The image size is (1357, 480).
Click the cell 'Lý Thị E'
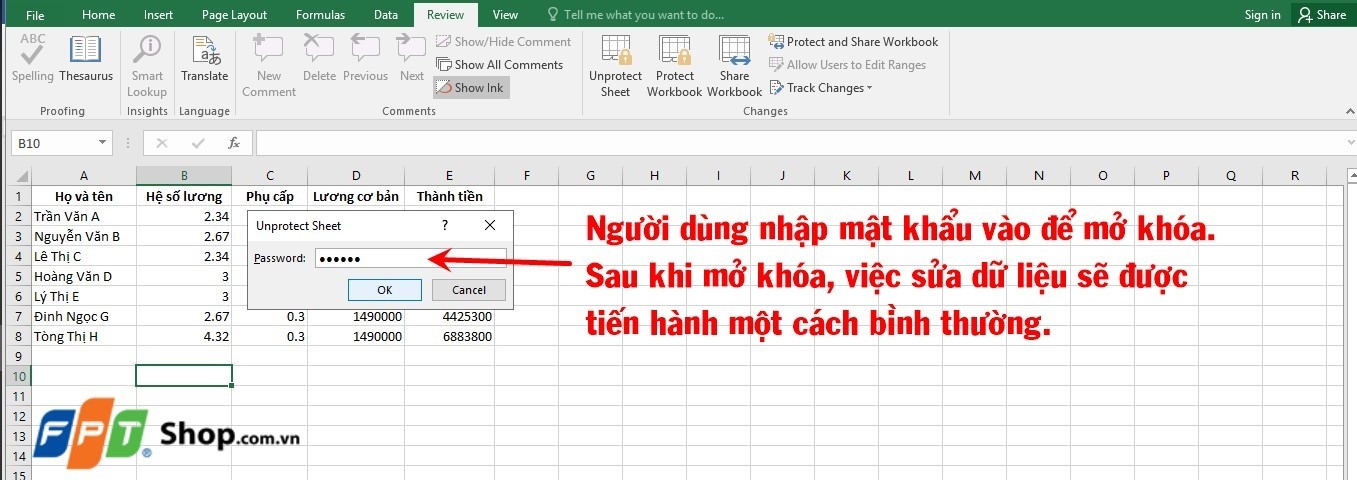tap(83, 296)
